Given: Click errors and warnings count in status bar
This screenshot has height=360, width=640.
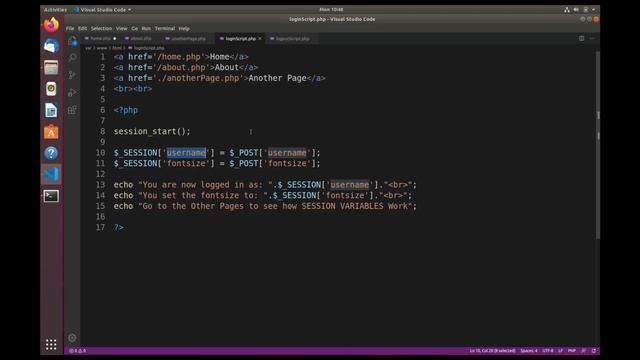Looking at the screenshot, I should tap(77, 351).
